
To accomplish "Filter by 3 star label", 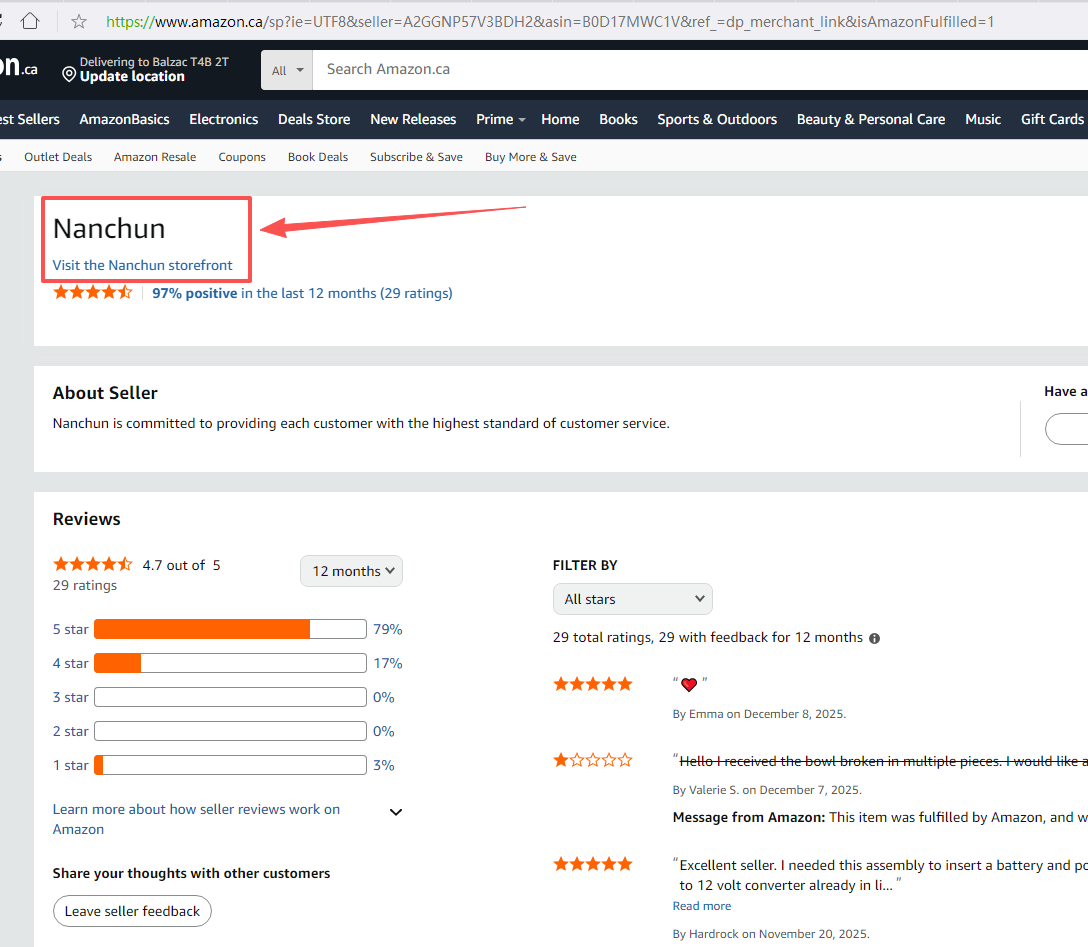I will click(71, 697).
